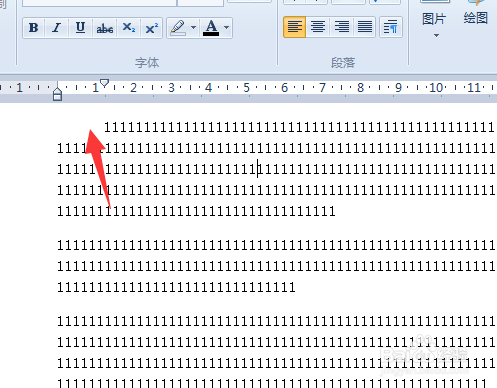
Task: Open the font color dropdown arrow
Action: pos(227,28)
